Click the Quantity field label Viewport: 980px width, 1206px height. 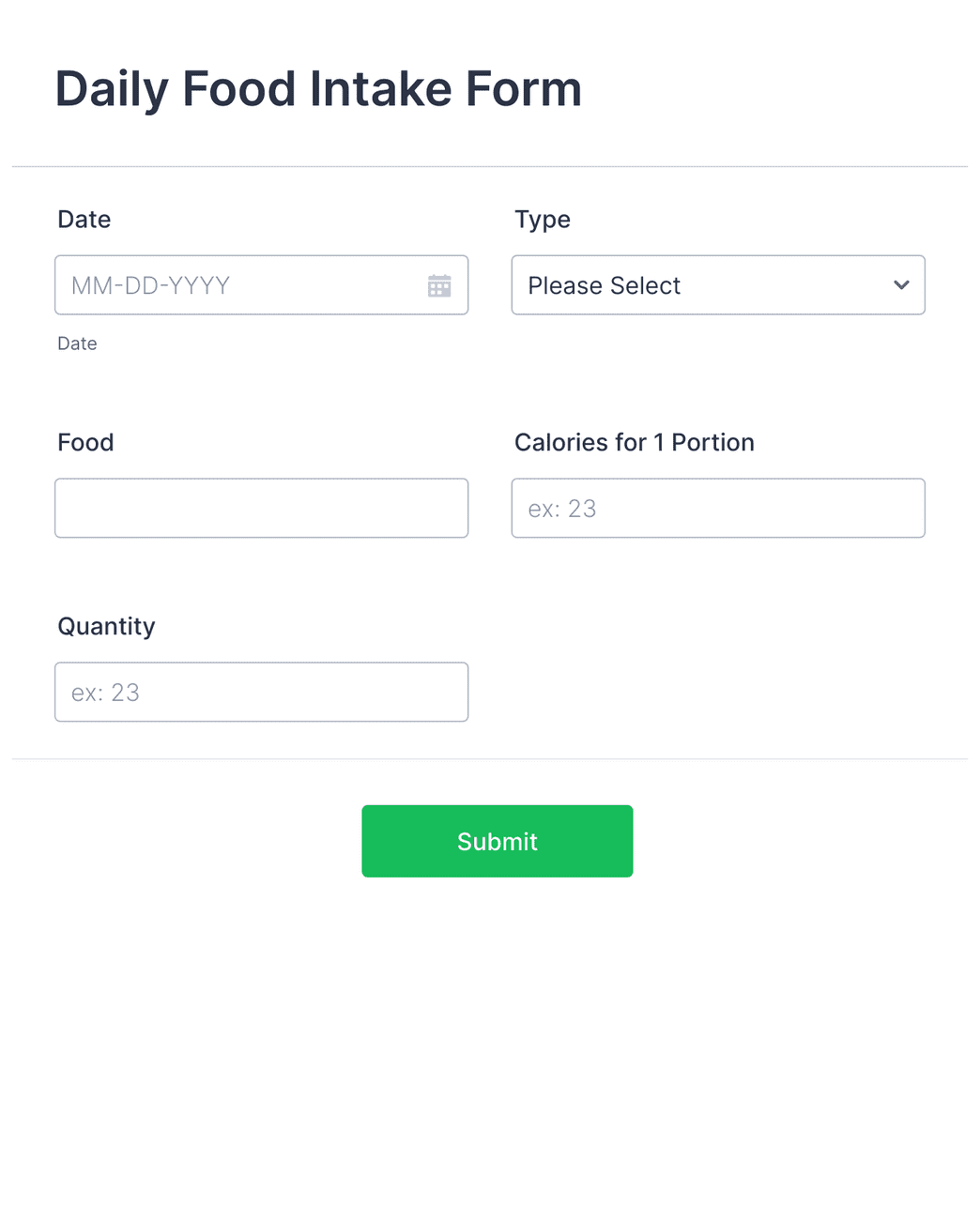(106, 626)
